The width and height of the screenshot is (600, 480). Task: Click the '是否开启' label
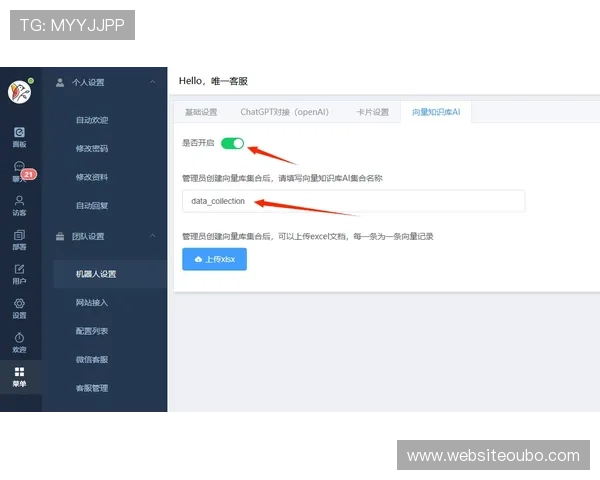click(198, 143)
